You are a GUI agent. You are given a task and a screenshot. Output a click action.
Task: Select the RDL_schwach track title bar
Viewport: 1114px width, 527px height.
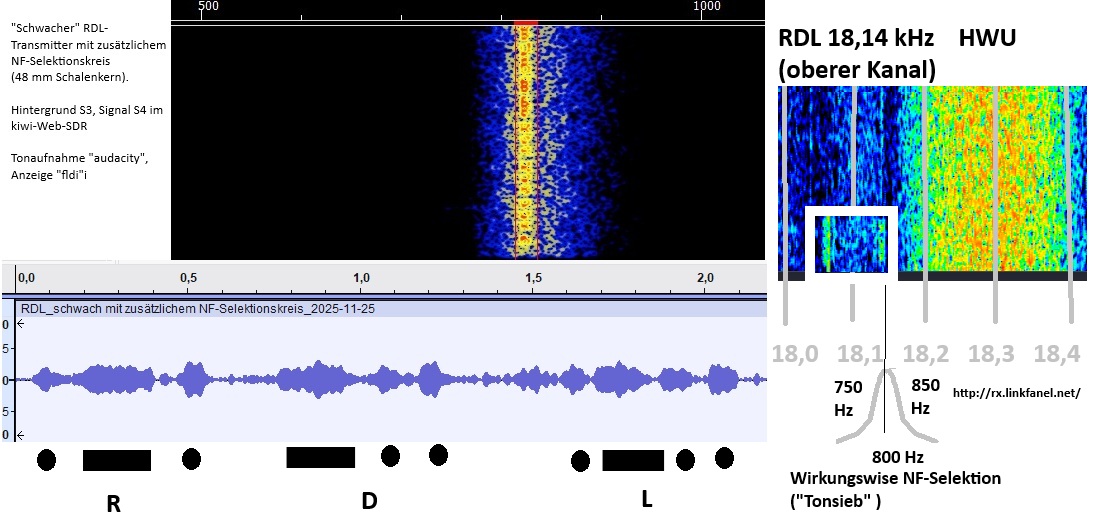198,309
